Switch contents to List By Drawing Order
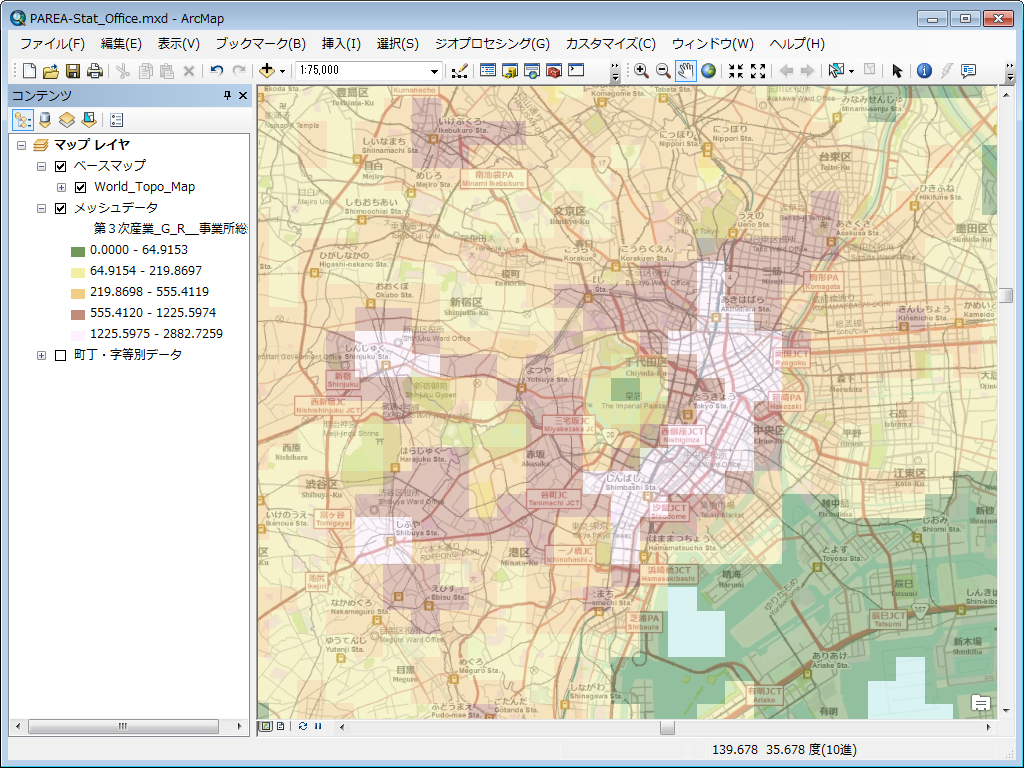Viewport: 1024px width, 768px height. pyautogui.click(x=23, y=120)
